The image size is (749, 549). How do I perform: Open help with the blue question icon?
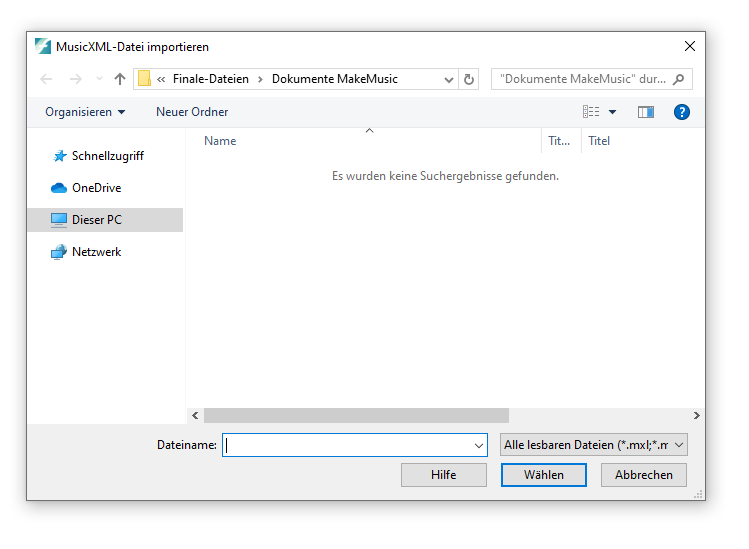682,112
